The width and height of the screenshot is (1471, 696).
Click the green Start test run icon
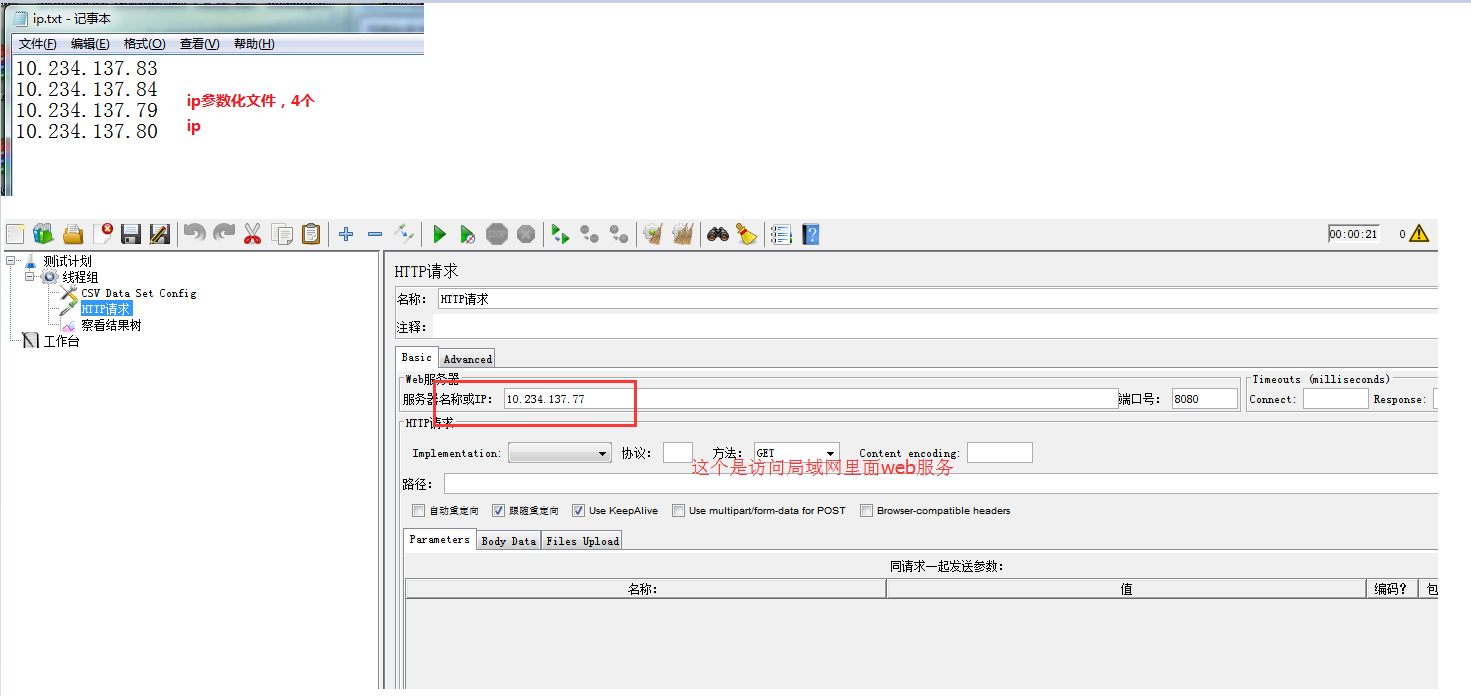pos(439,234)
